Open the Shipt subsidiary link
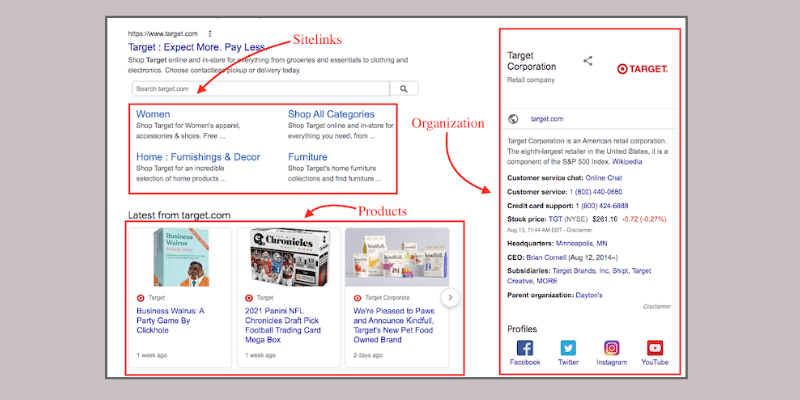800x400 pixels. coord(618,271)
